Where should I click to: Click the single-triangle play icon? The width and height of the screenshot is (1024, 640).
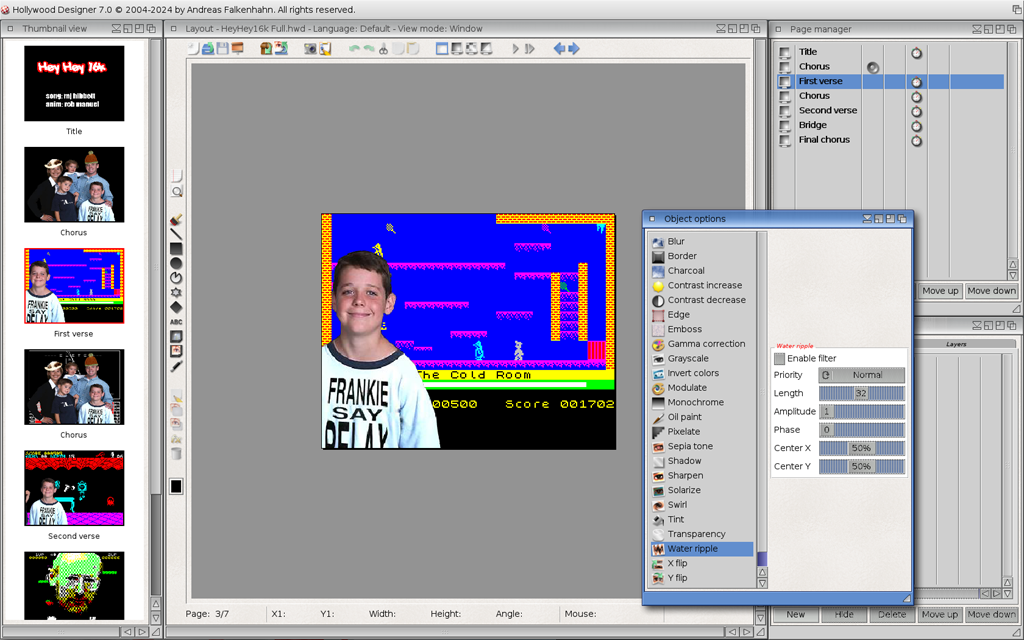515,48
